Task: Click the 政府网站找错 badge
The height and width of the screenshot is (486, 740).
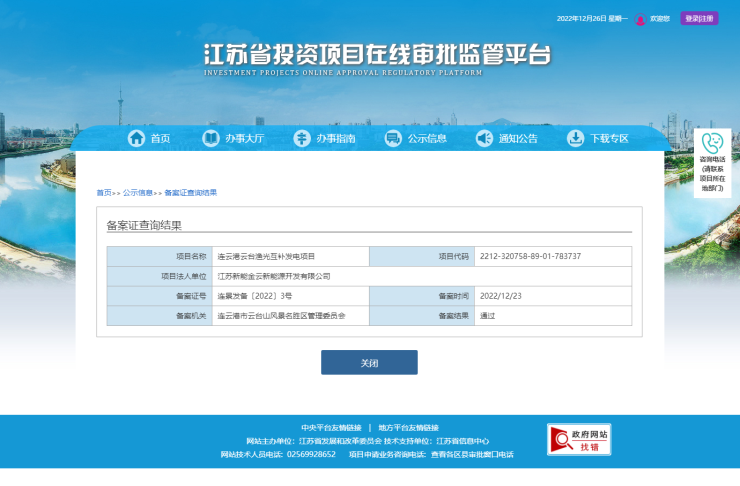Action: [x=579, y=439]
